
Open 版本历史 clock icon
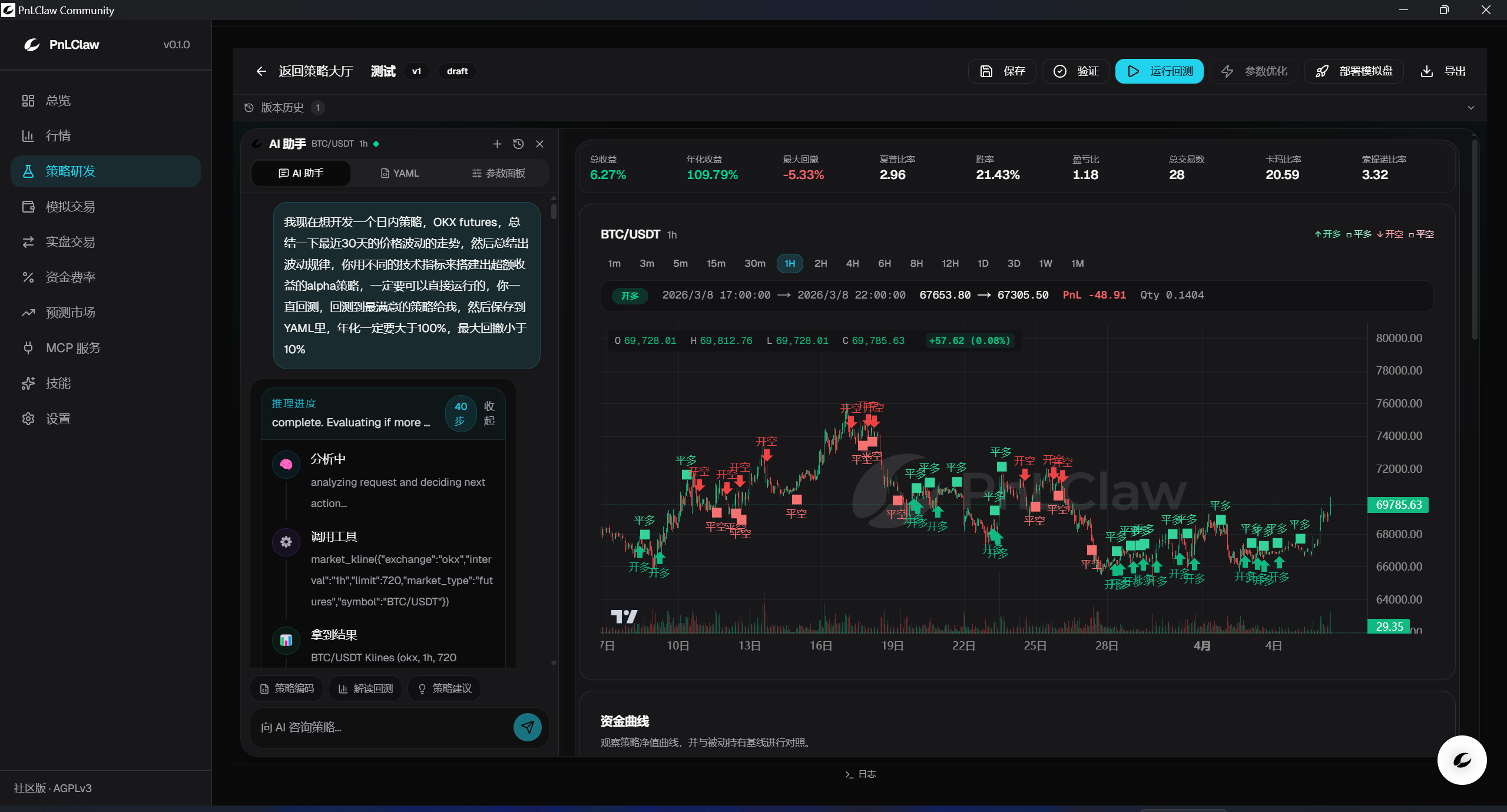[x=249, y=108]
